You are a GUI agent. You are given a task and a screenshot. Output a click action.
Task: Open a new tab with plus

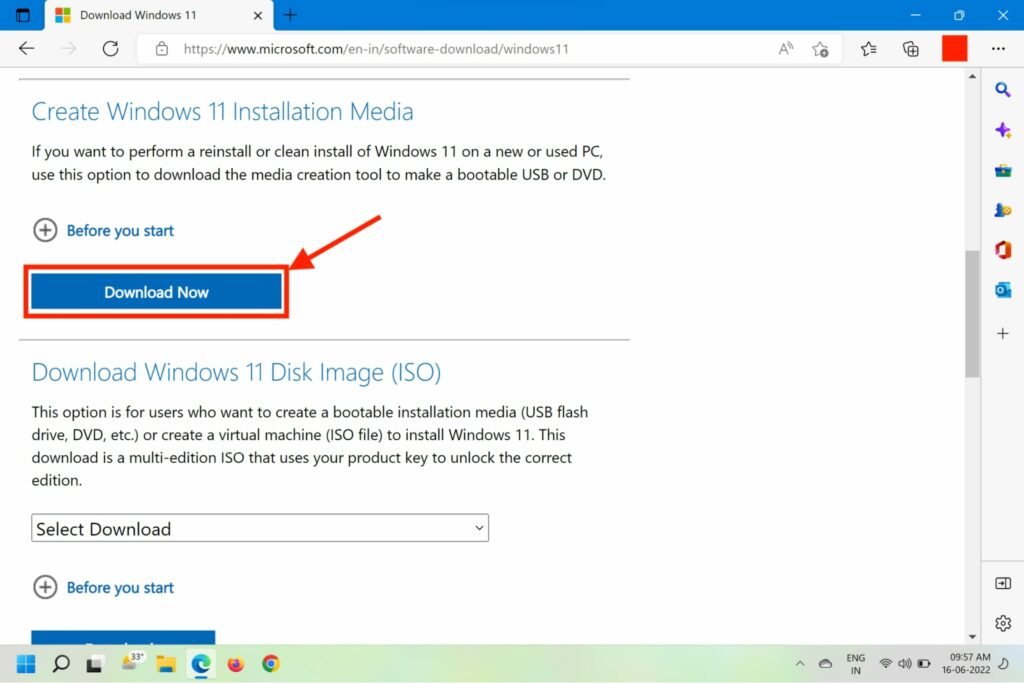click(x=291, y=15)
